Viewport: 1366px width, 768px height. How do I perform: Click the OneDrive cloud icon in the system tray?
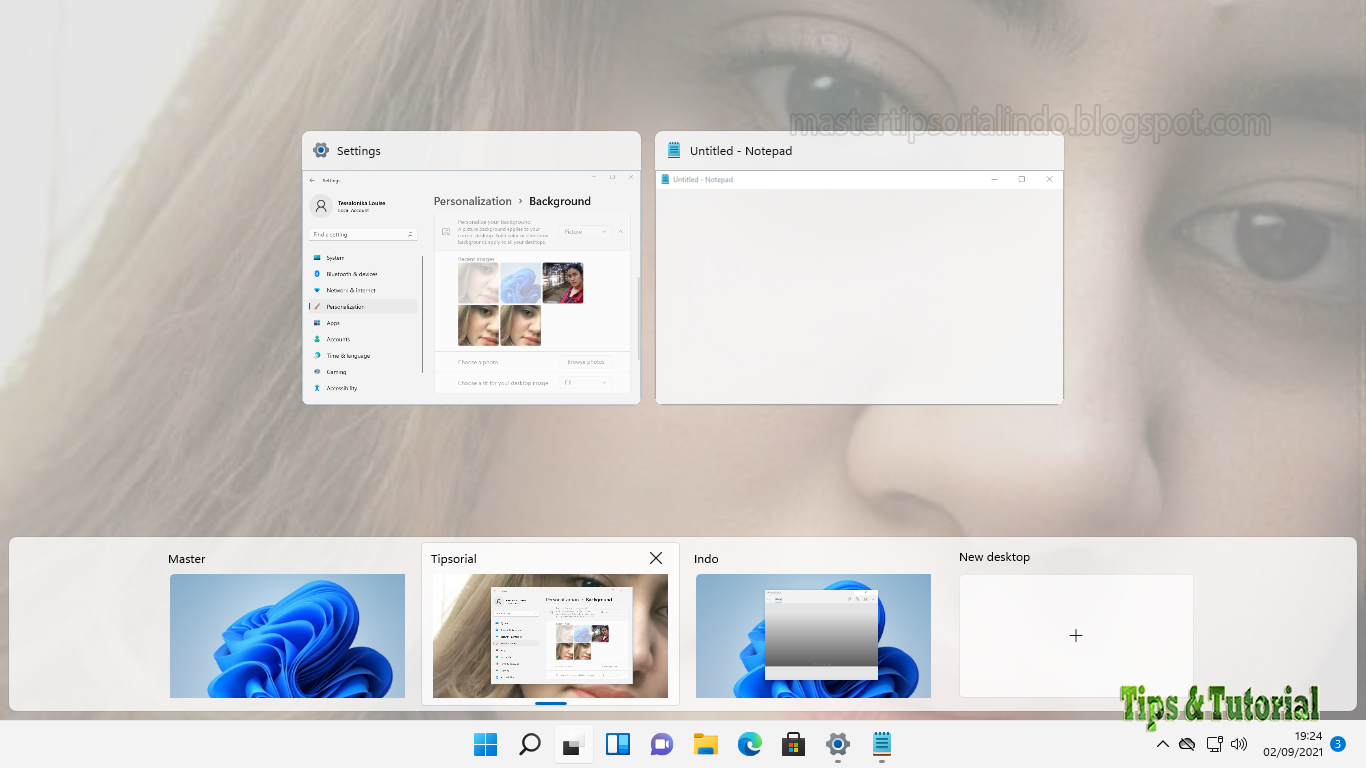point(1187,744)
